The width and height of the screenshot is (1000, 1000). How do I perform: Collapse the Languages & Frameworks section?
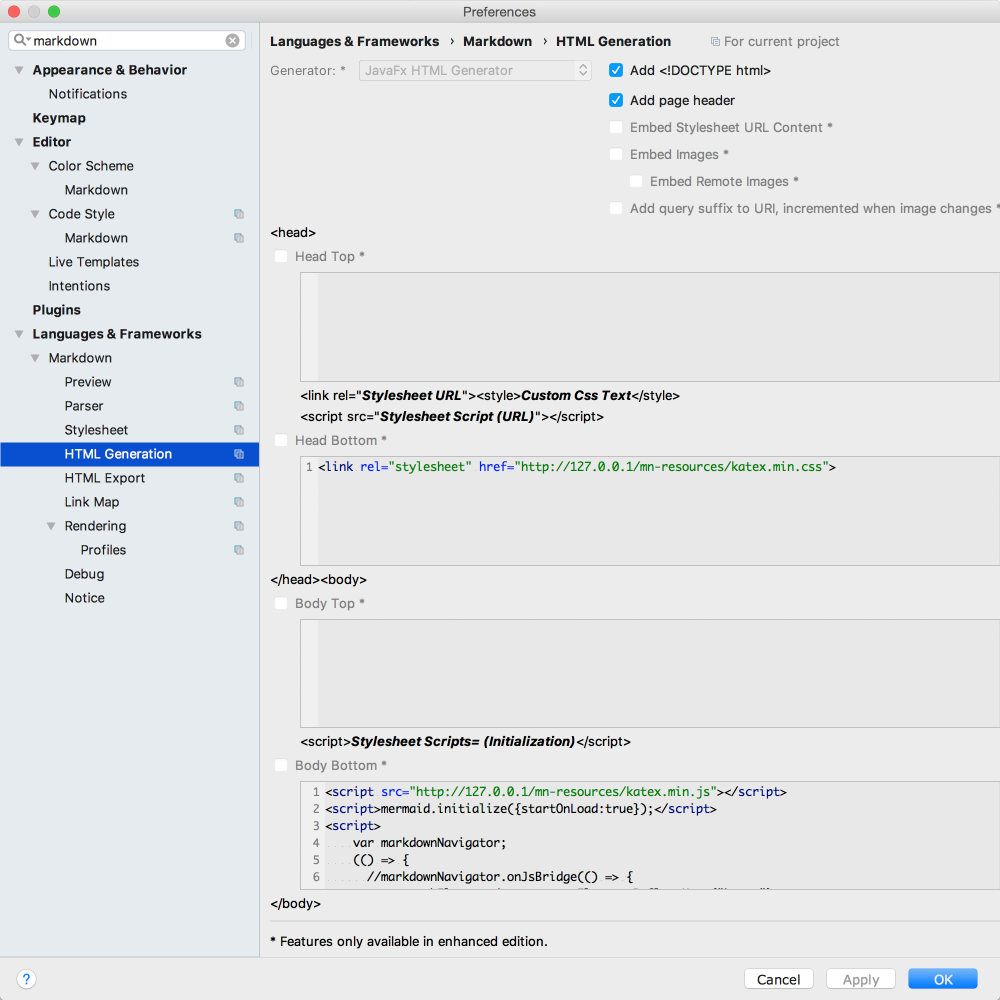click(x=19, y=334)
